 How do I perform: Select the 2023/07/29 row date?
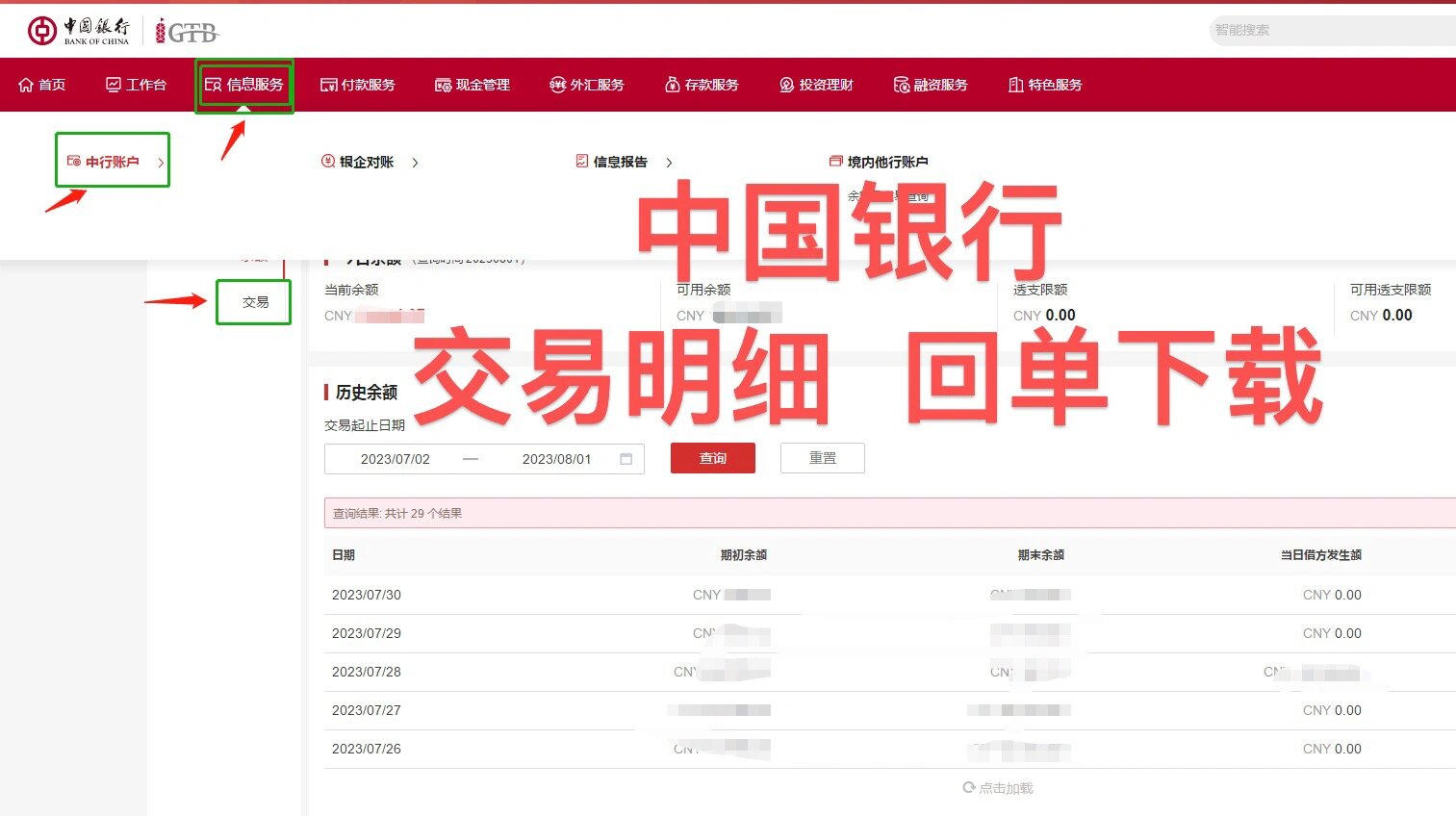(x=367, y=633)
